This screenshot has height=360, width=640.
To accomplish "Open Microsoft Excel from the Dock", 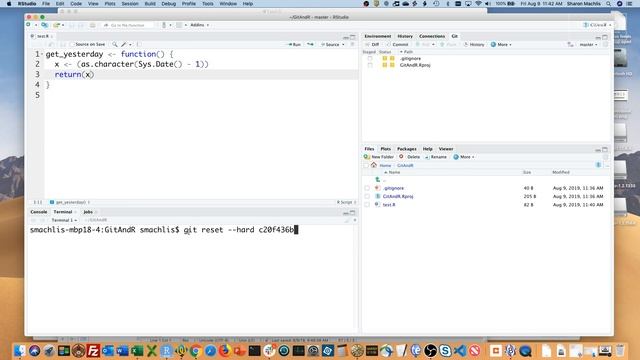I will pyautogui.click(x=137, y=351).
